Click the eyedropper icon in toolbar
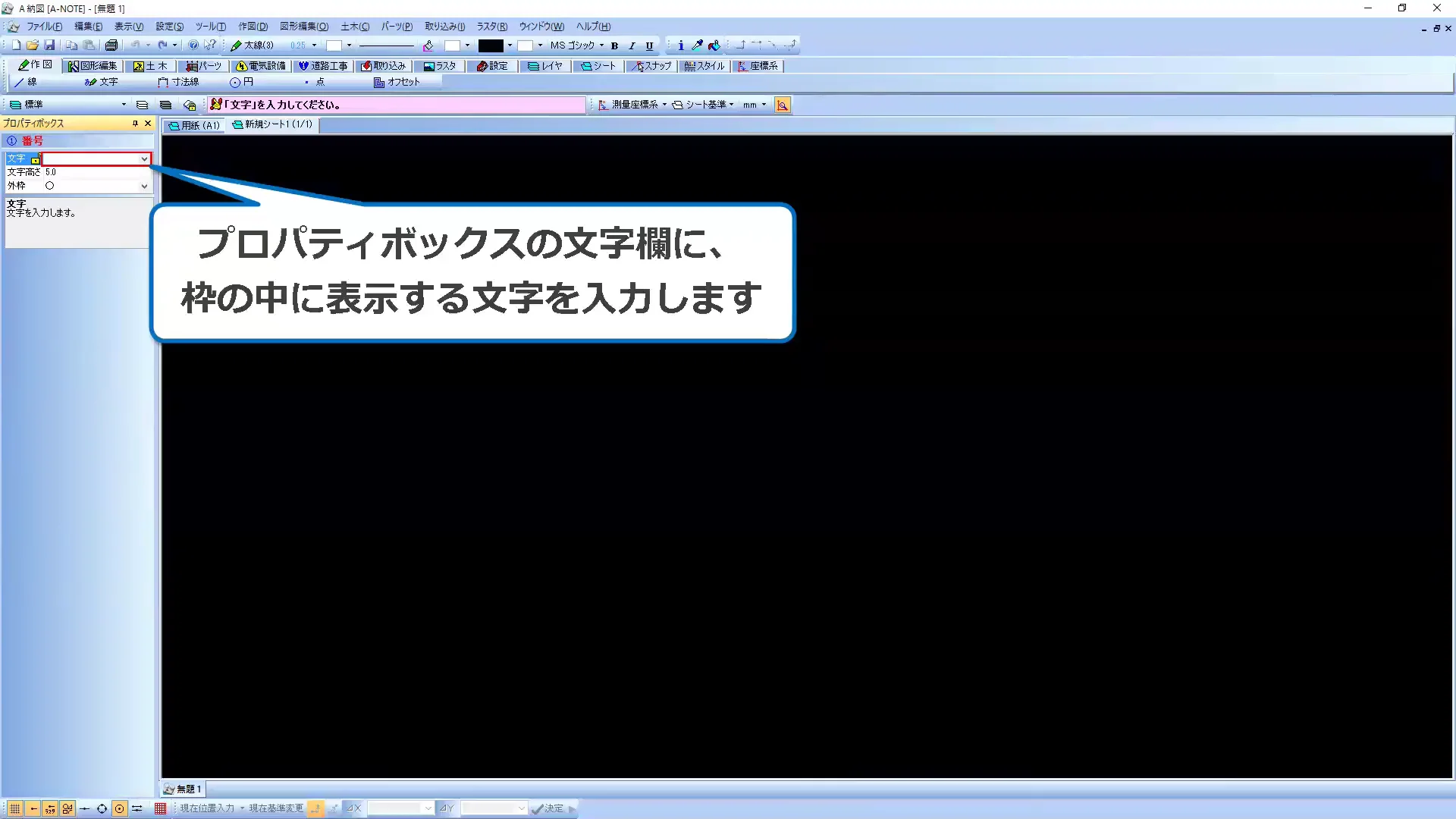The width and height of the screenshot is (1456, 819). [x=697, y=45]
